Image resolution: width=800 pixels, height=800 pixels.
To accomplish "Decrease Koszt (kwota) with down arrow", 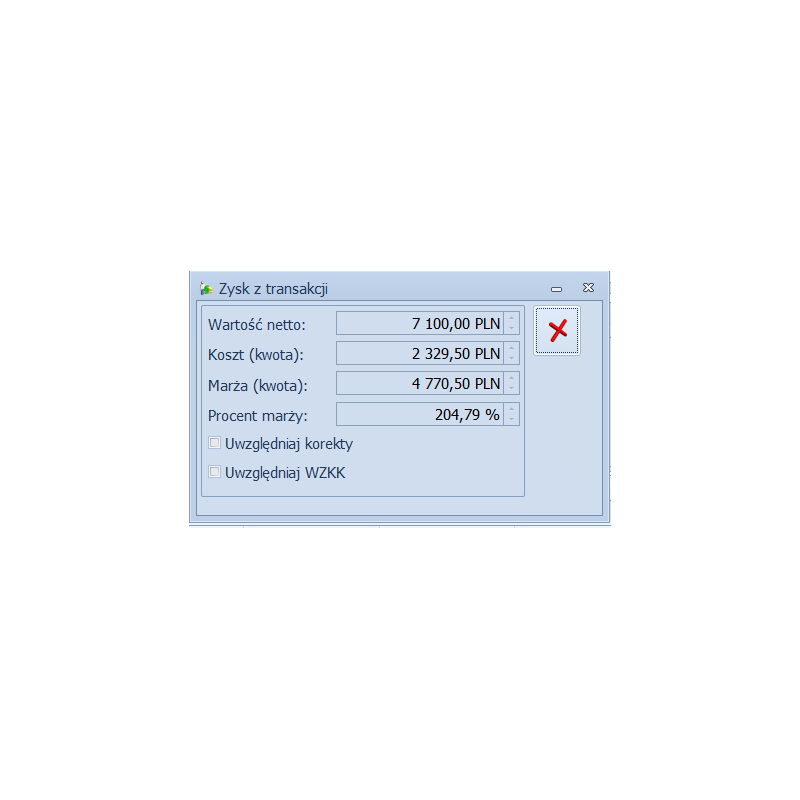I will (x=512, y=359).
